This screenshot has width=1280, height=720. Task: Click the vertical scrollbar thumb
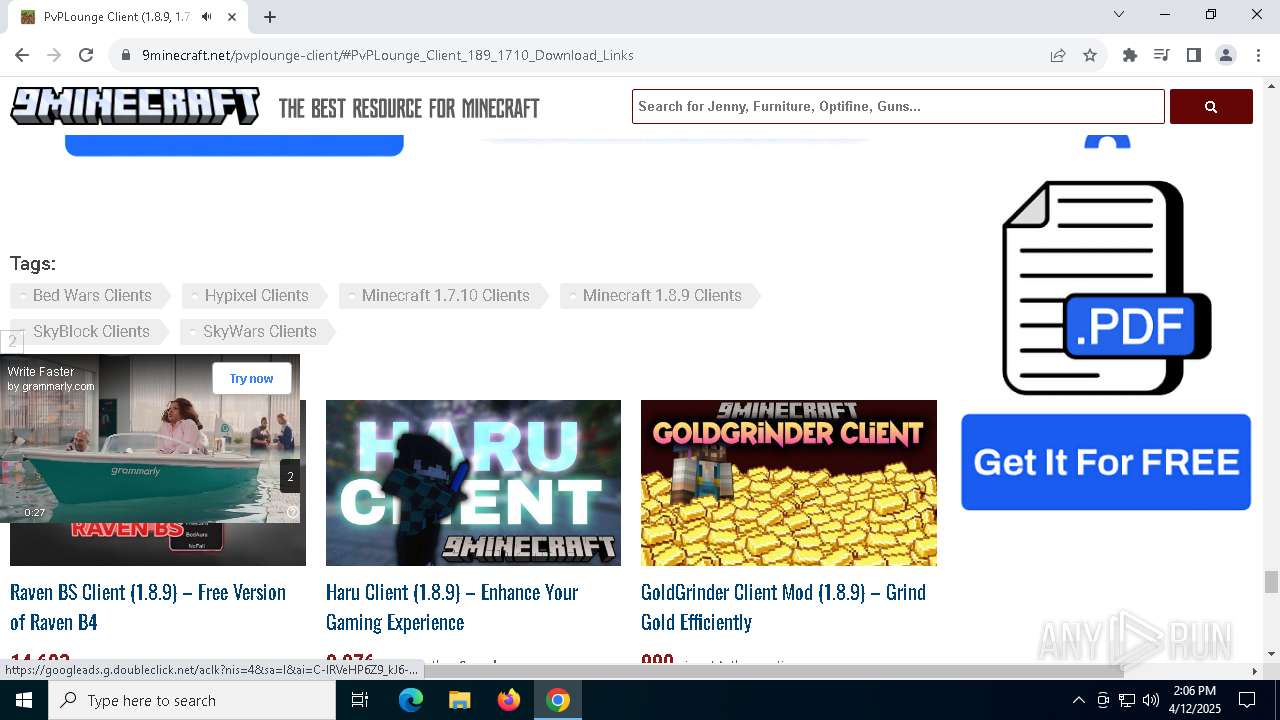(1271, 582)
